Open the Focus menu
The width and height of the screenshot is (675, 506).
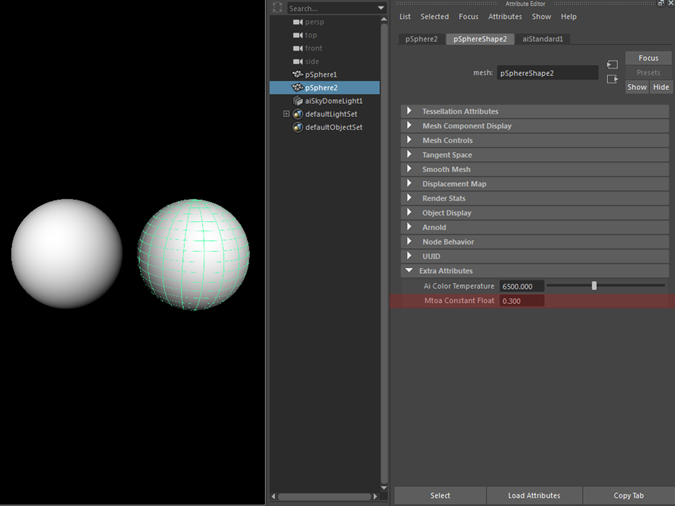pos(468,16)
